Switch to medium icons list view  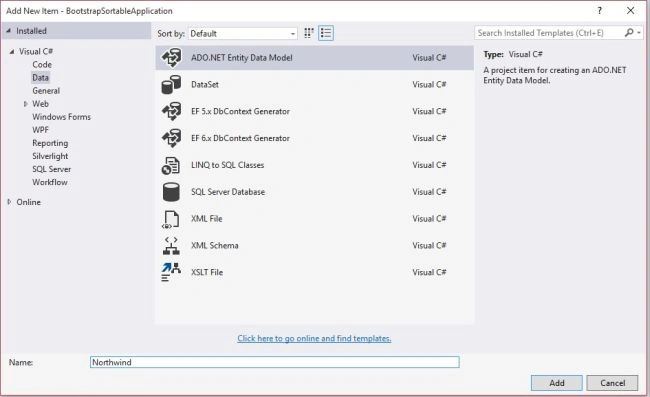(x=326, y=33)
